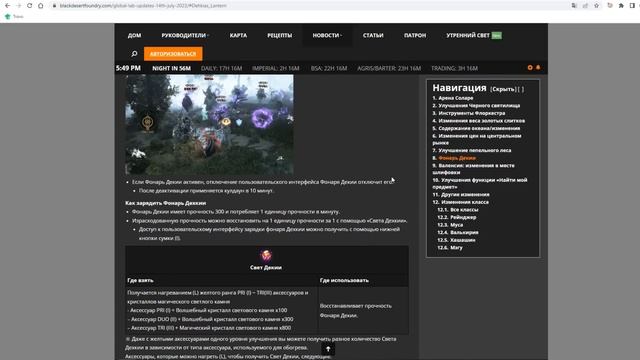Click the TRADING: 3H 16M timer
This screenshot has width=640, height=360.
pos(454,68)
